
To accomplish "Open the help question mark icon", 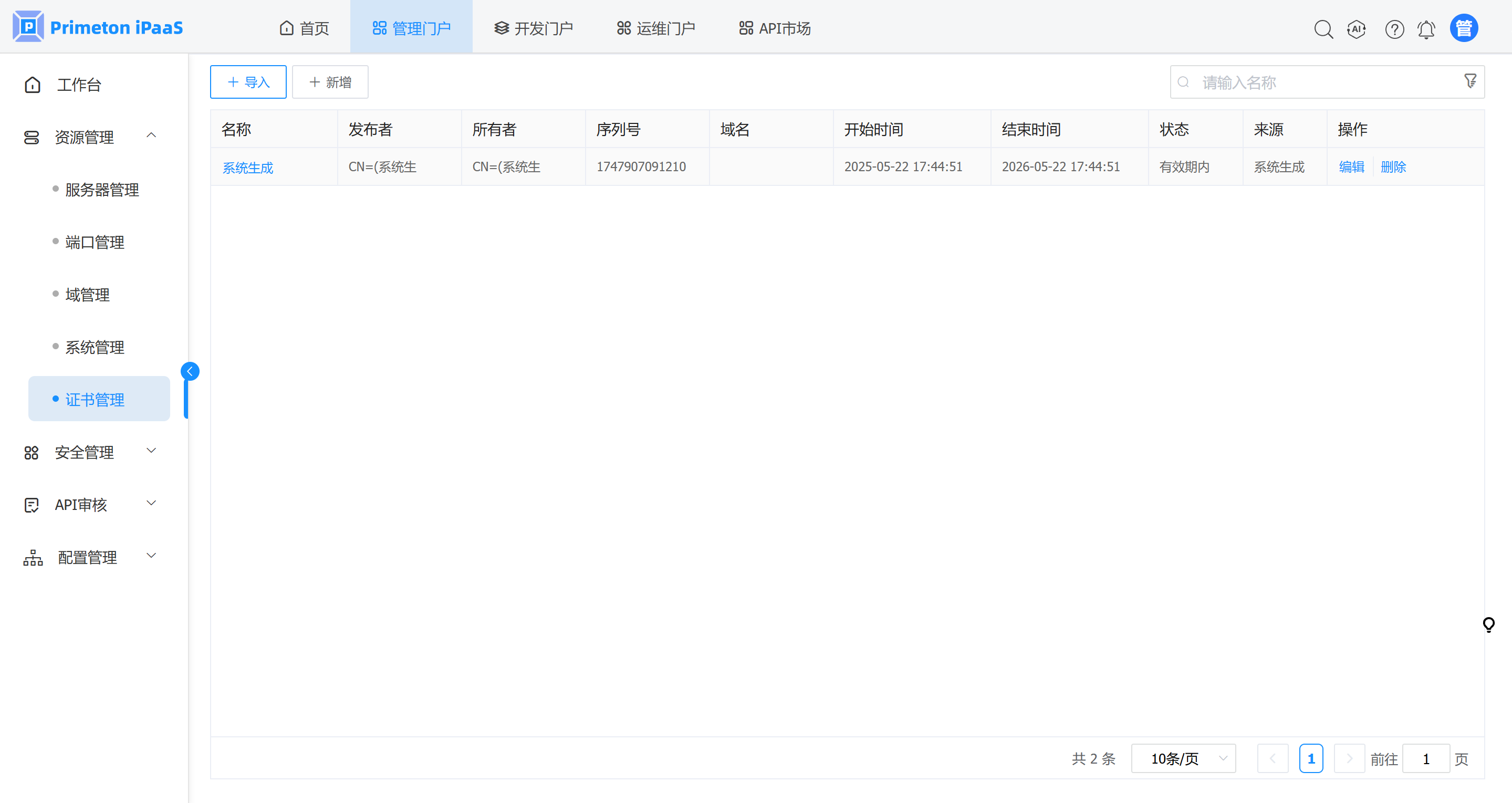I will point(1394,29).
